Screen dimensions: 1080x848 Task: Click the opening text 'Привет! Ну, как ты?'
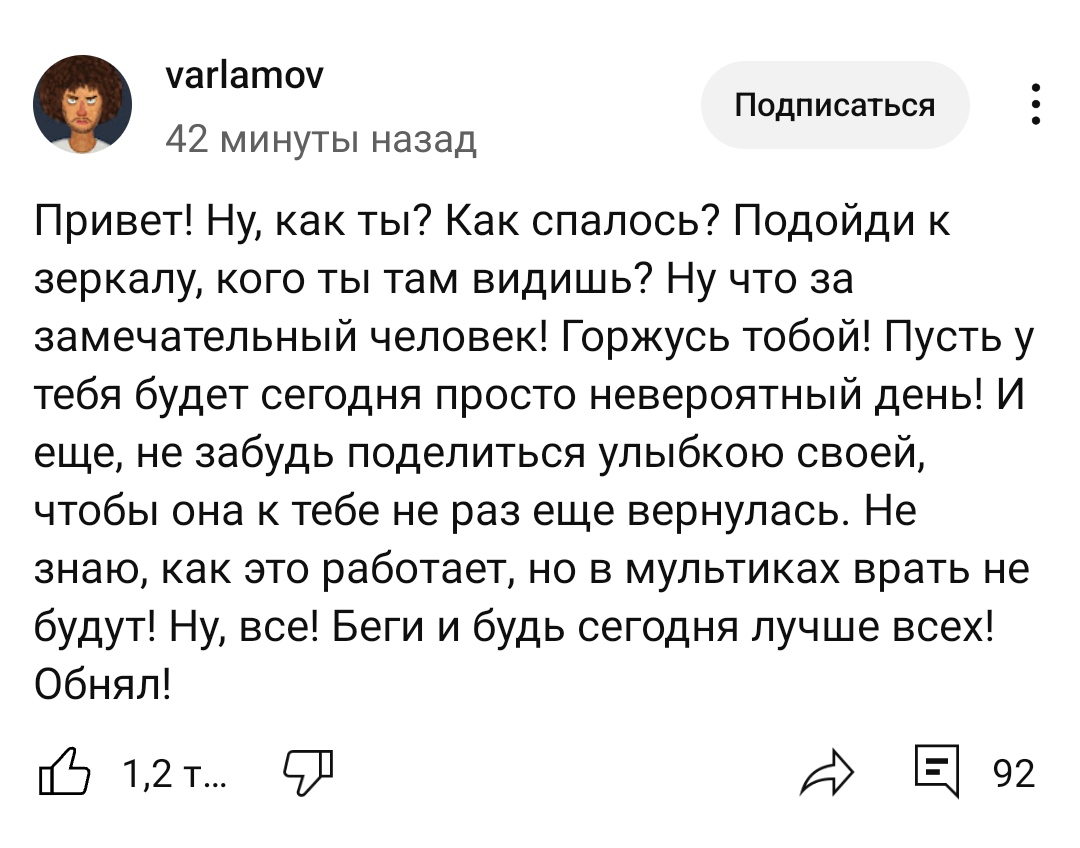(233, 222)
